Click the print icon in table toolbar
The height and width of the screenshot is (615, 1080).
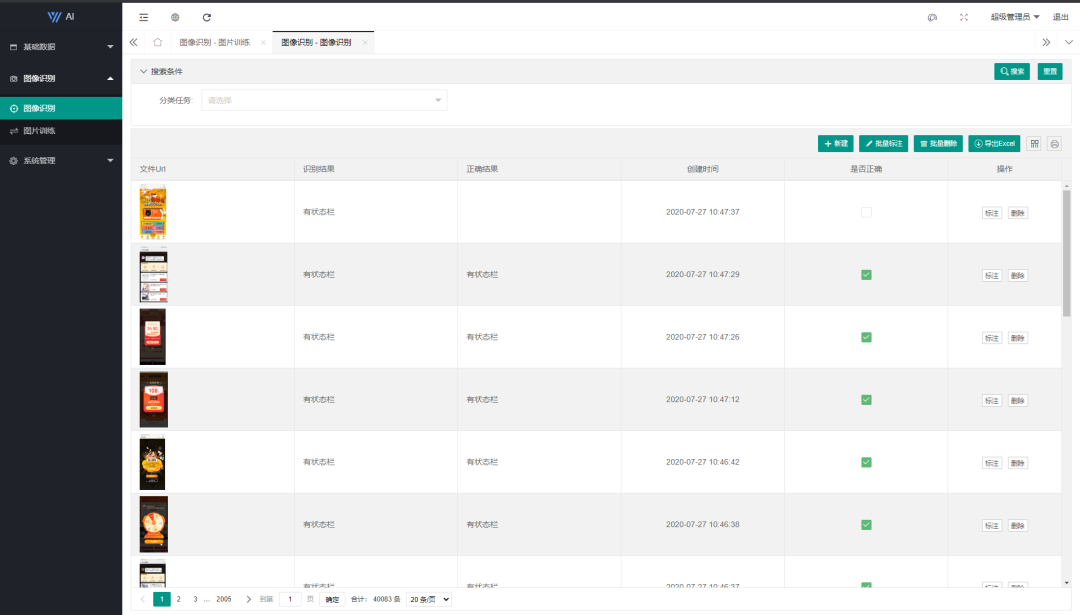[1054, 143]
